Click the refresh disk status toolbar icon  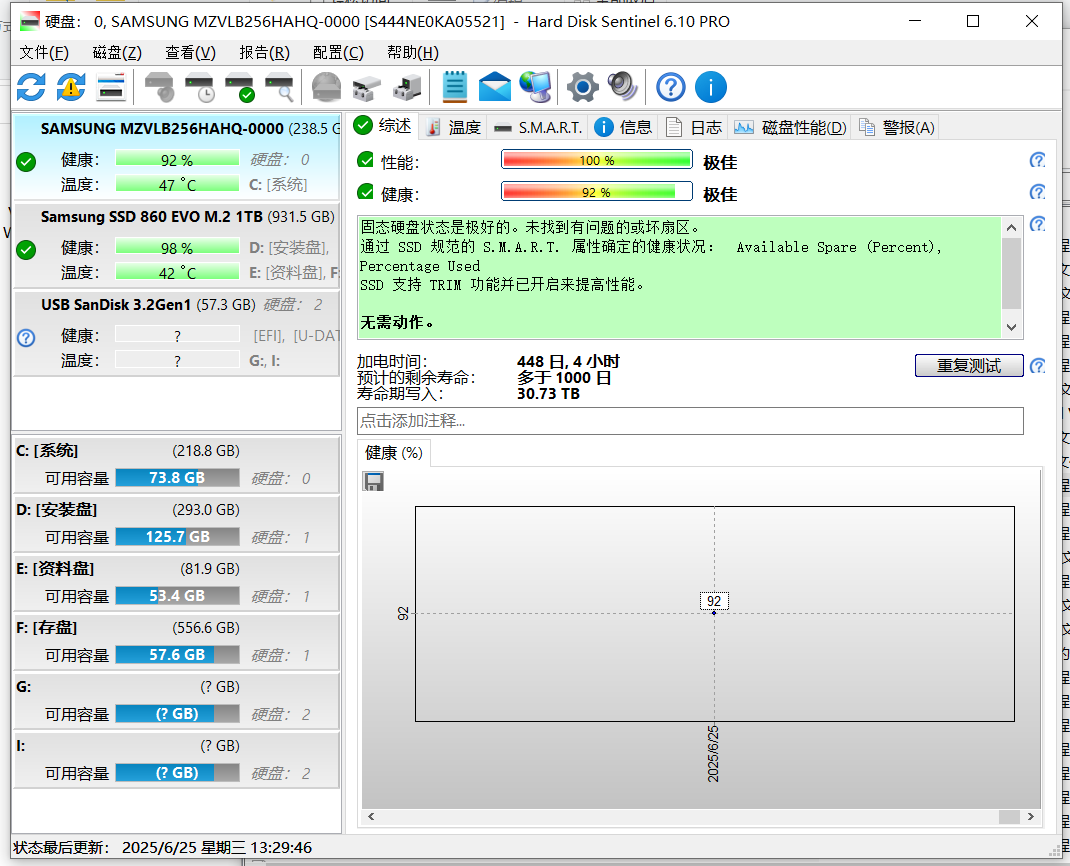tap(31, 87)
